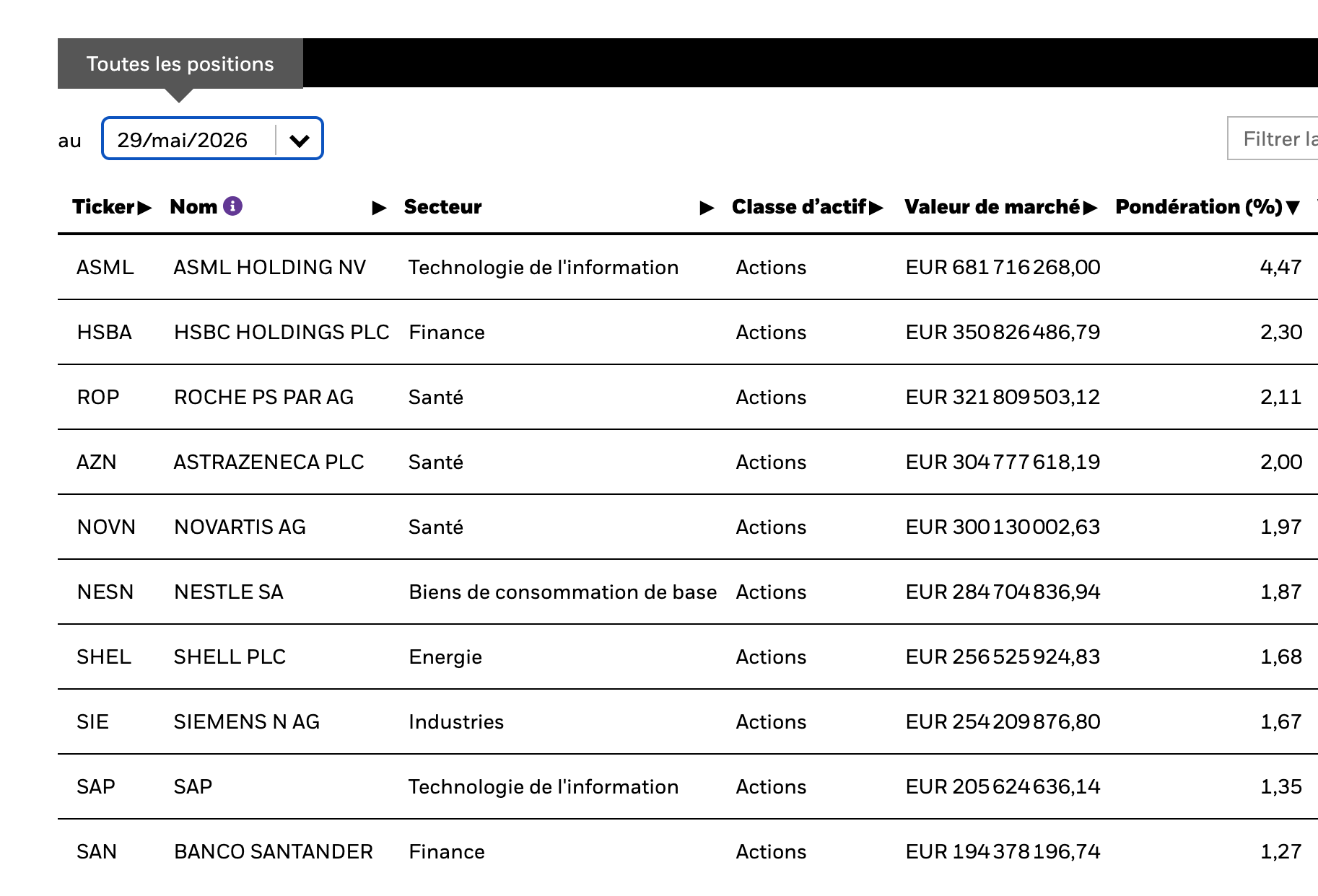This screenshot has width=1318, height=896.
Task: Click market value EUR 254 209 876,80
Action: point(1003,722)
